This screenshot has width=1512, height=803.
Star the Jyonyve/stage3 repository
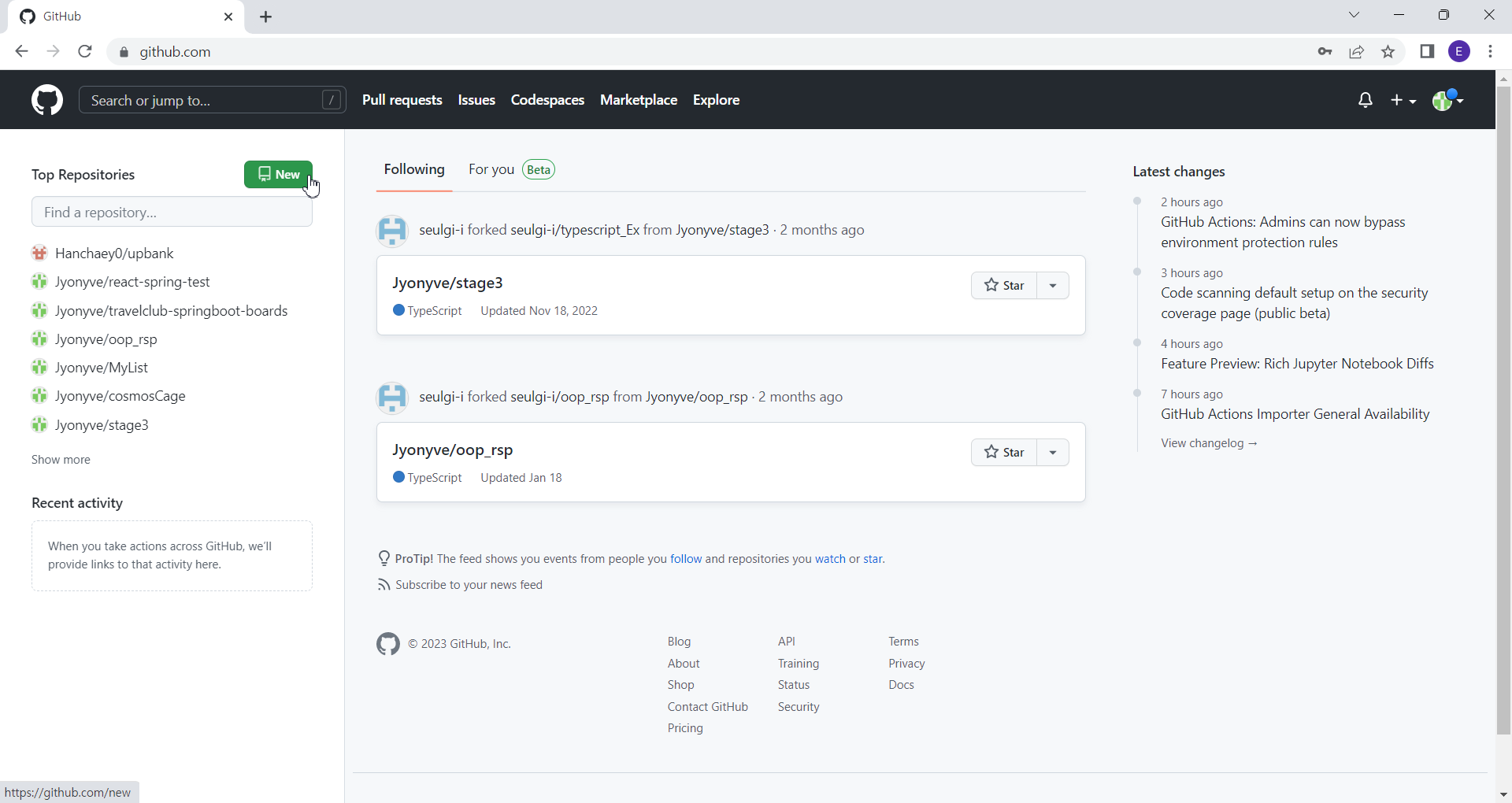click(x=1004, y=286)
